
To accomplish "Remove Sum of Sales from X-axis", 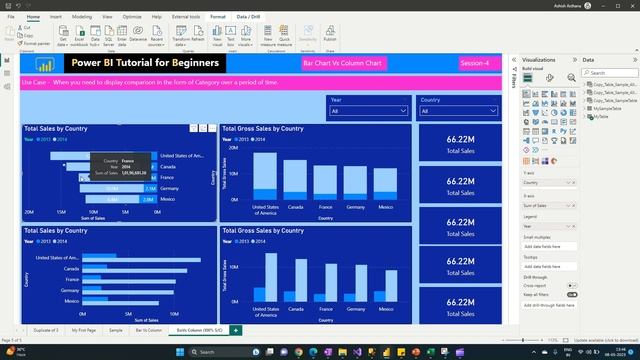I will 573,206.
